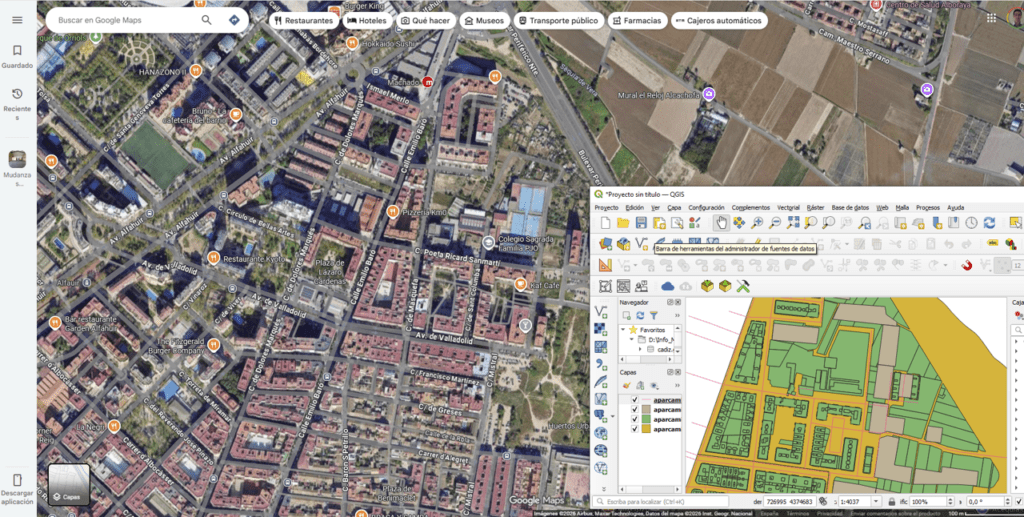Click Descargar aplicación in Maps sidebar
Screen dimensions: 1024x517
[x=17, y=490]
